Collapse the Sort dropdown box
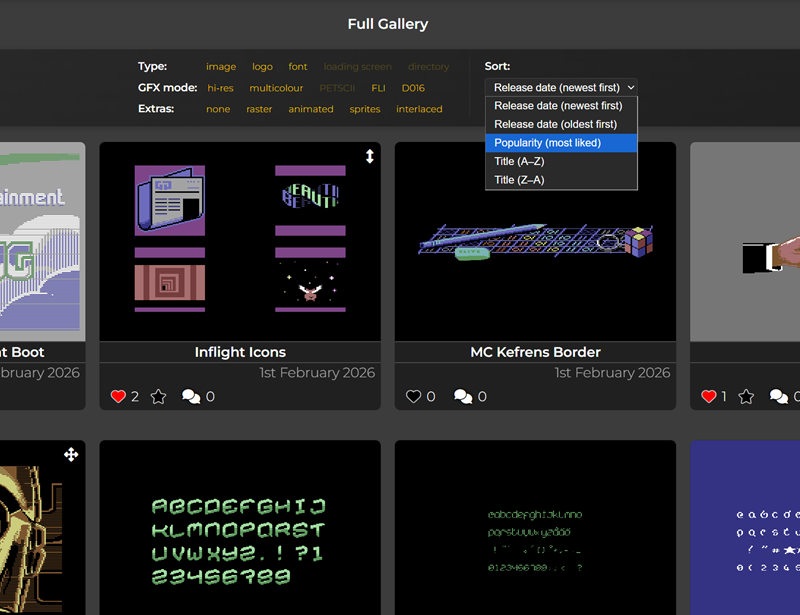Screen dimensions: 800x615 561,88
